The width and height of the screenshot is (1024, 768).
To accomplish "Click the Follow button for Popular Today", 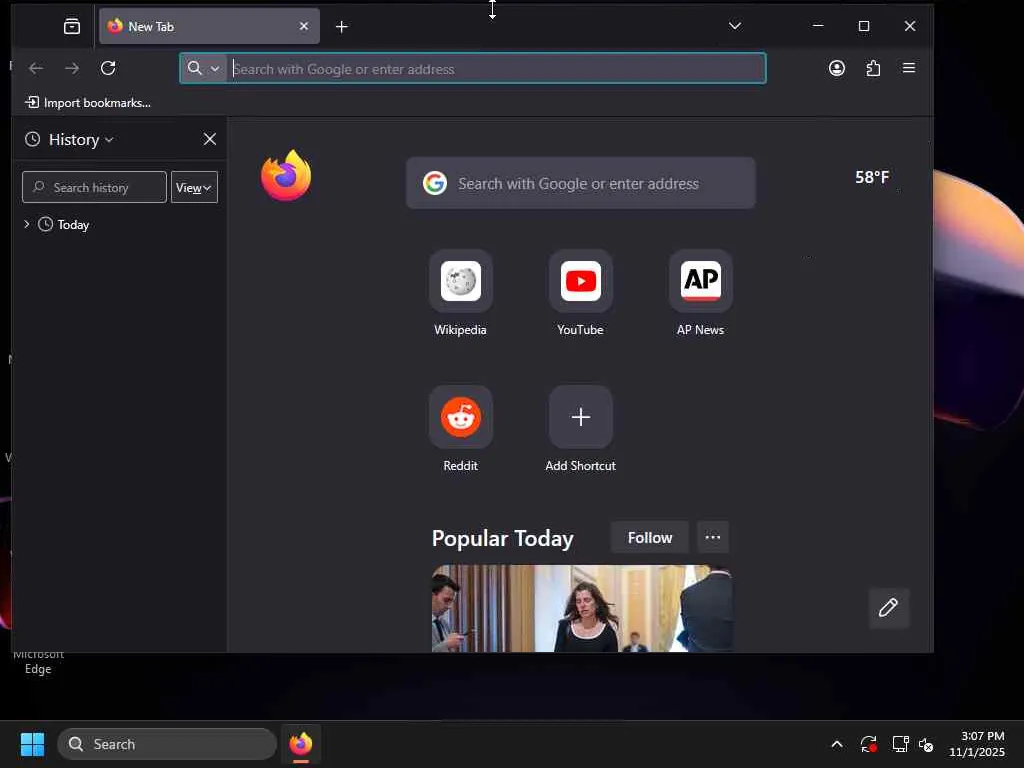I will (x=650, y=537).
